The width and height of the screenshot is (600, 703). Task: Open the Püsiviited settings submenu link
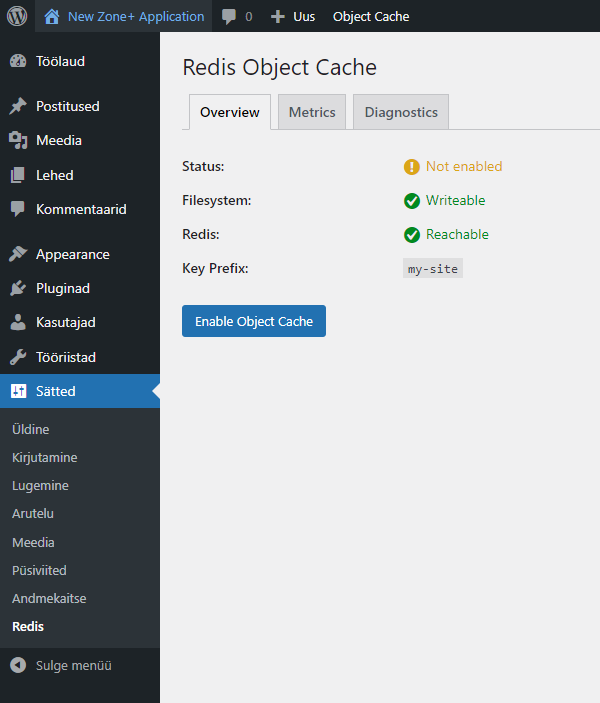39,570
